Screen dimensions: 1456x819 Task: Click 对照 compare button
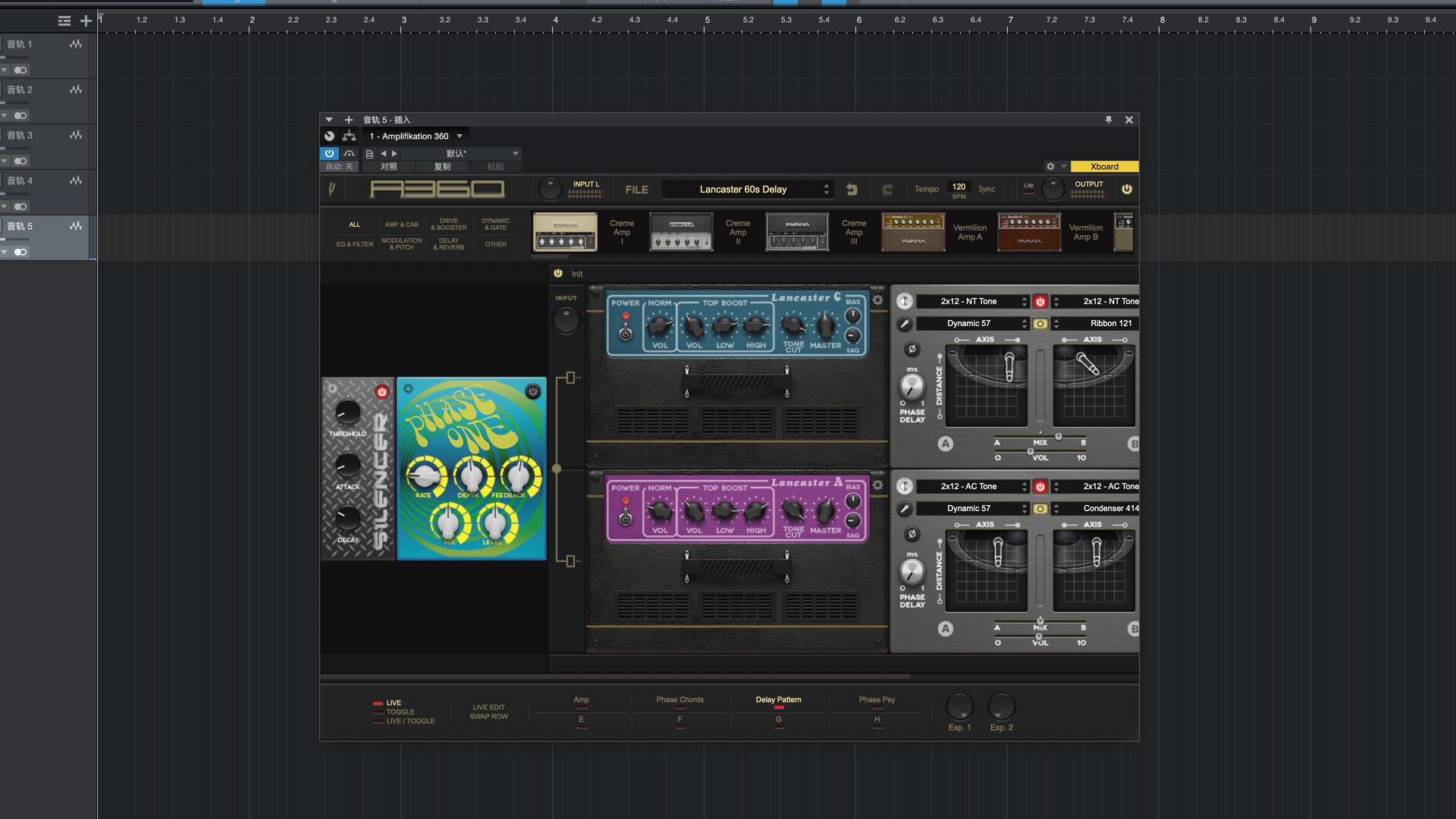point(389,167)
